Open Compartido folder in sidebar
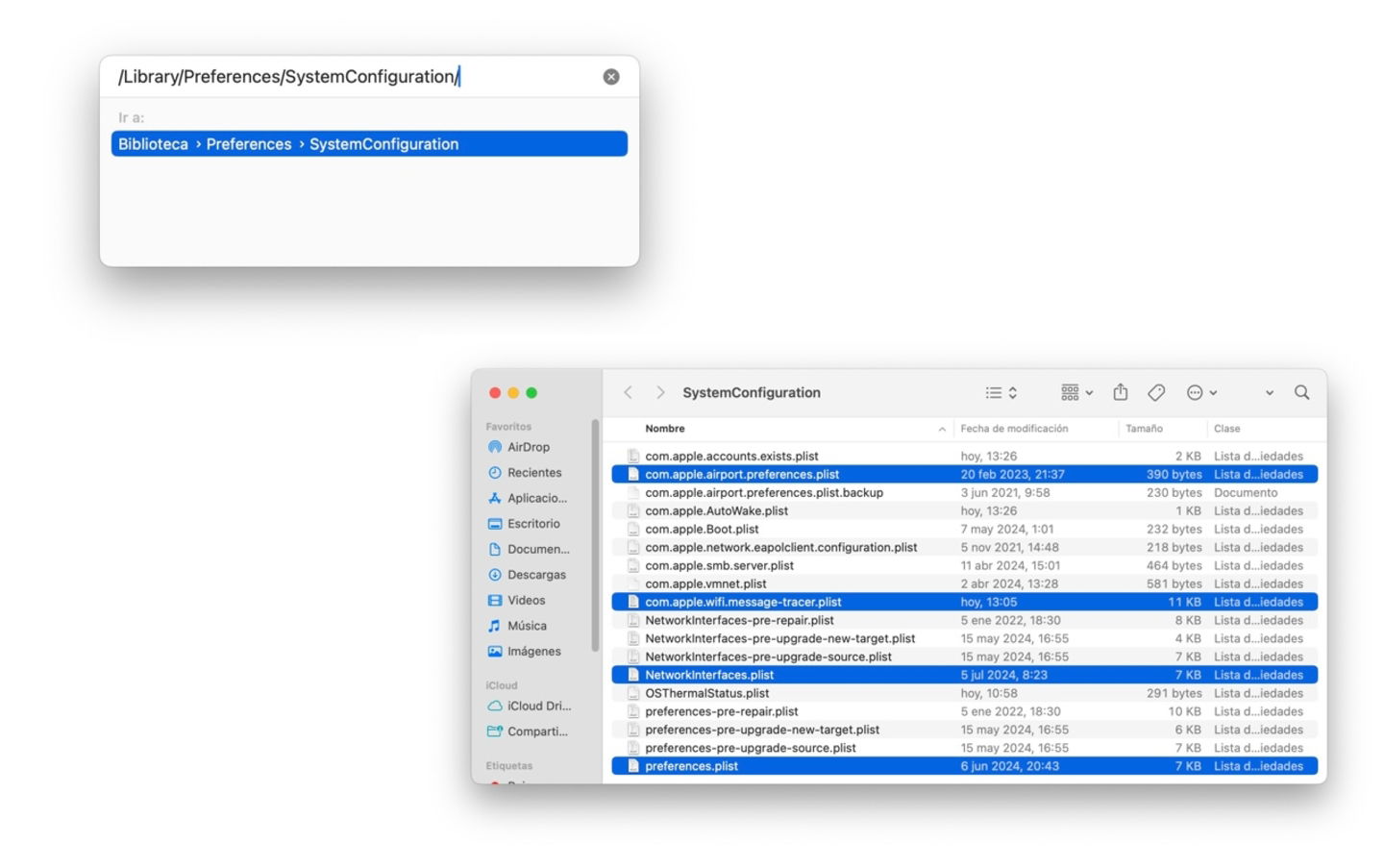The image size is (1384, 868). coord(537,732)
